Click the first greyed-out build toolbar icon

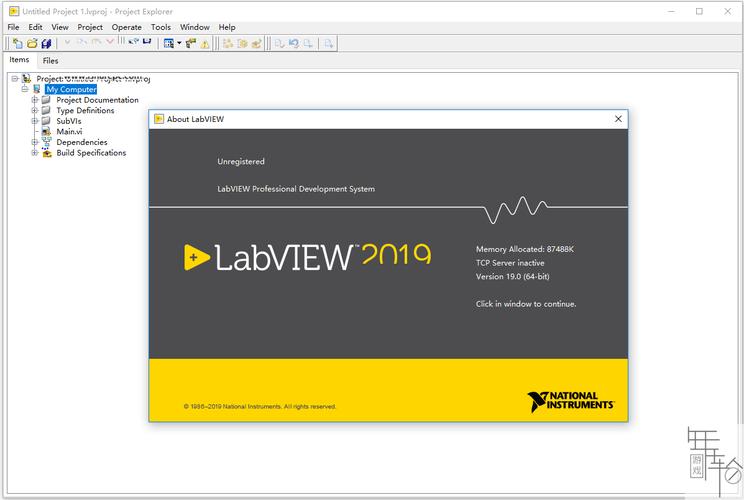(228, 44)
